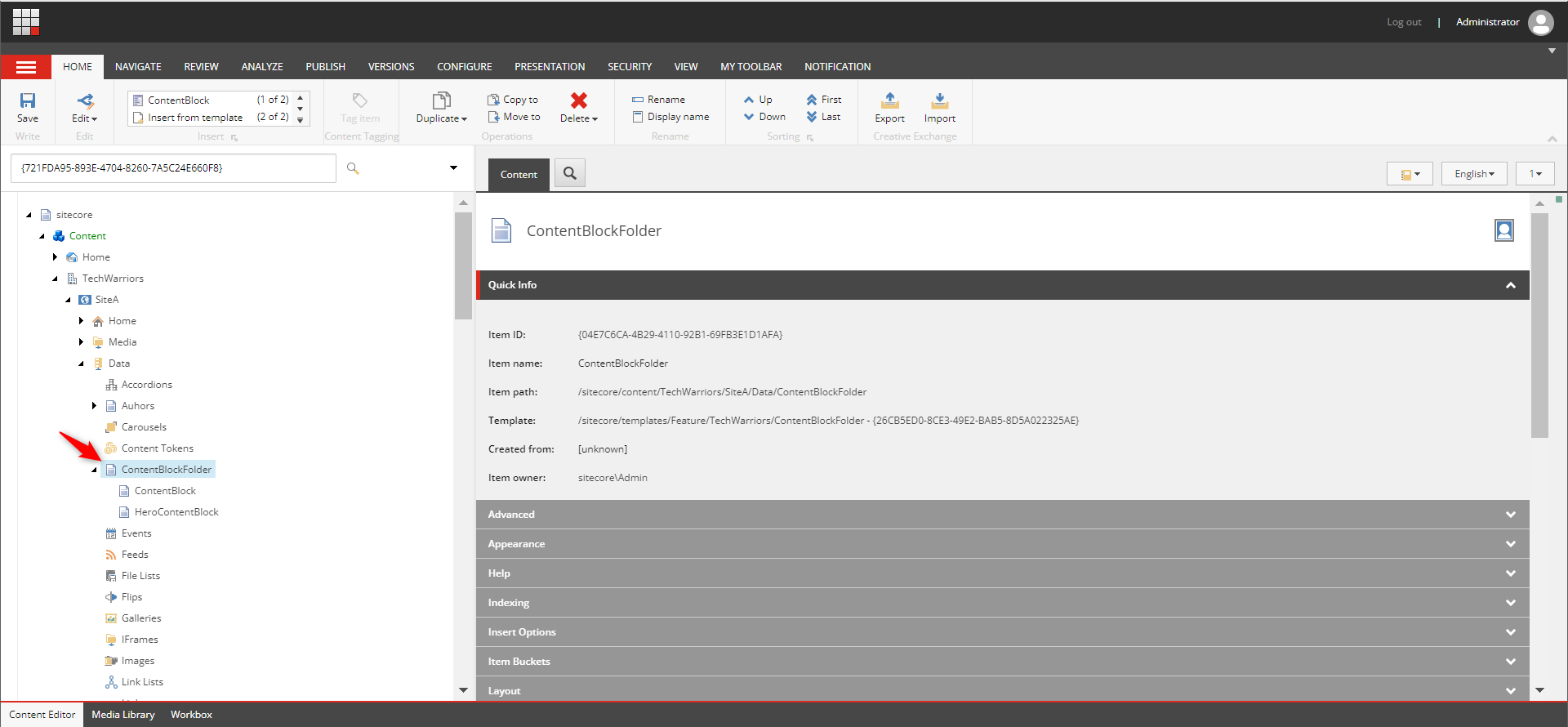Viewport: 1568px width, 727px height.
Task: Select the Link Lists tree item
Action: tap(142, 682)
